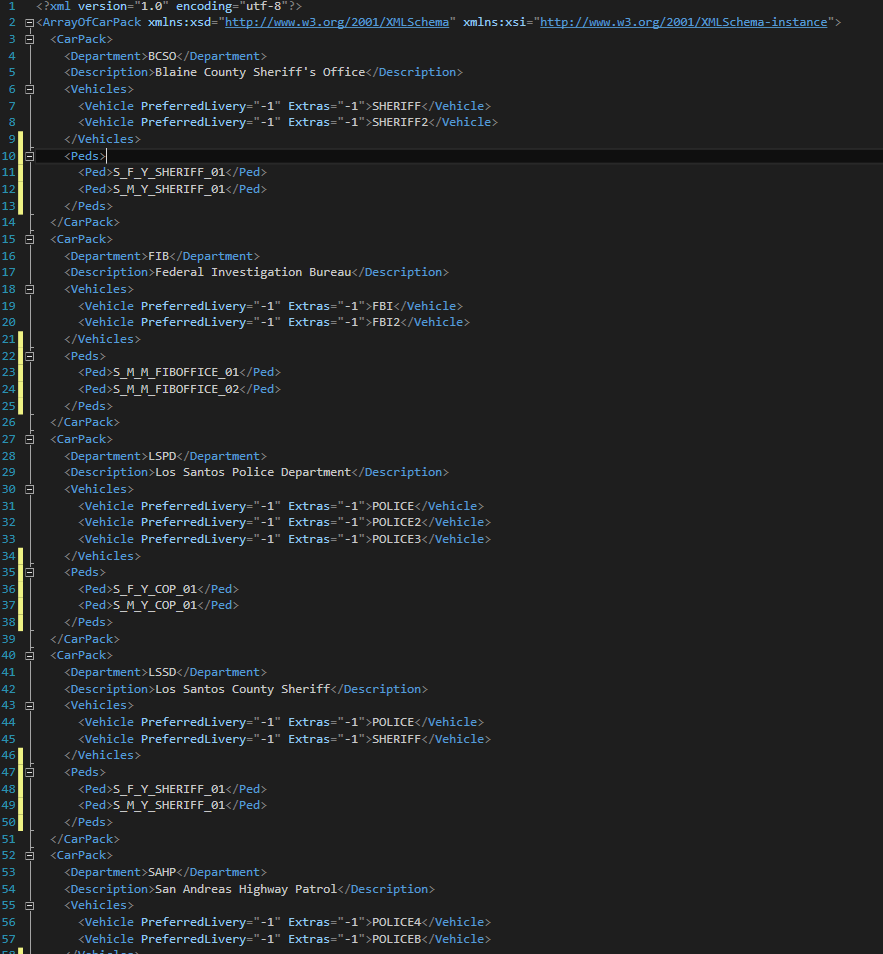Click the POLICEB vehicle value
The width and height of the screenshot is (883, 954).
pyautogui.click(x=396, y=939)
